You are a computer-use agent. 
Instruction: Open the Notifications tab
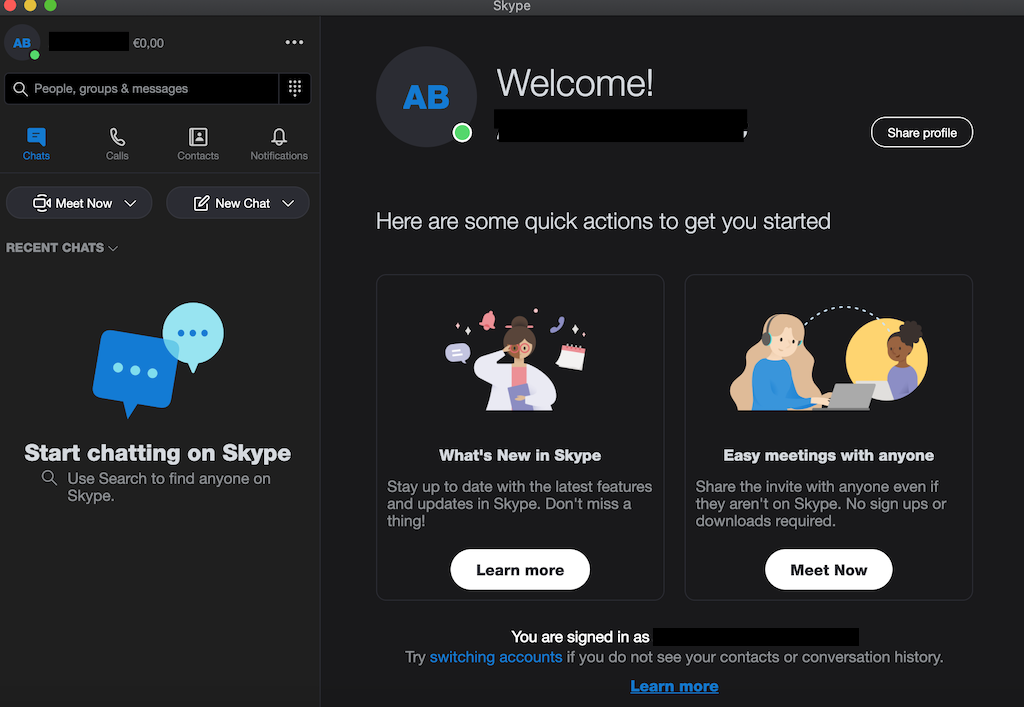(x=279, y=144)
